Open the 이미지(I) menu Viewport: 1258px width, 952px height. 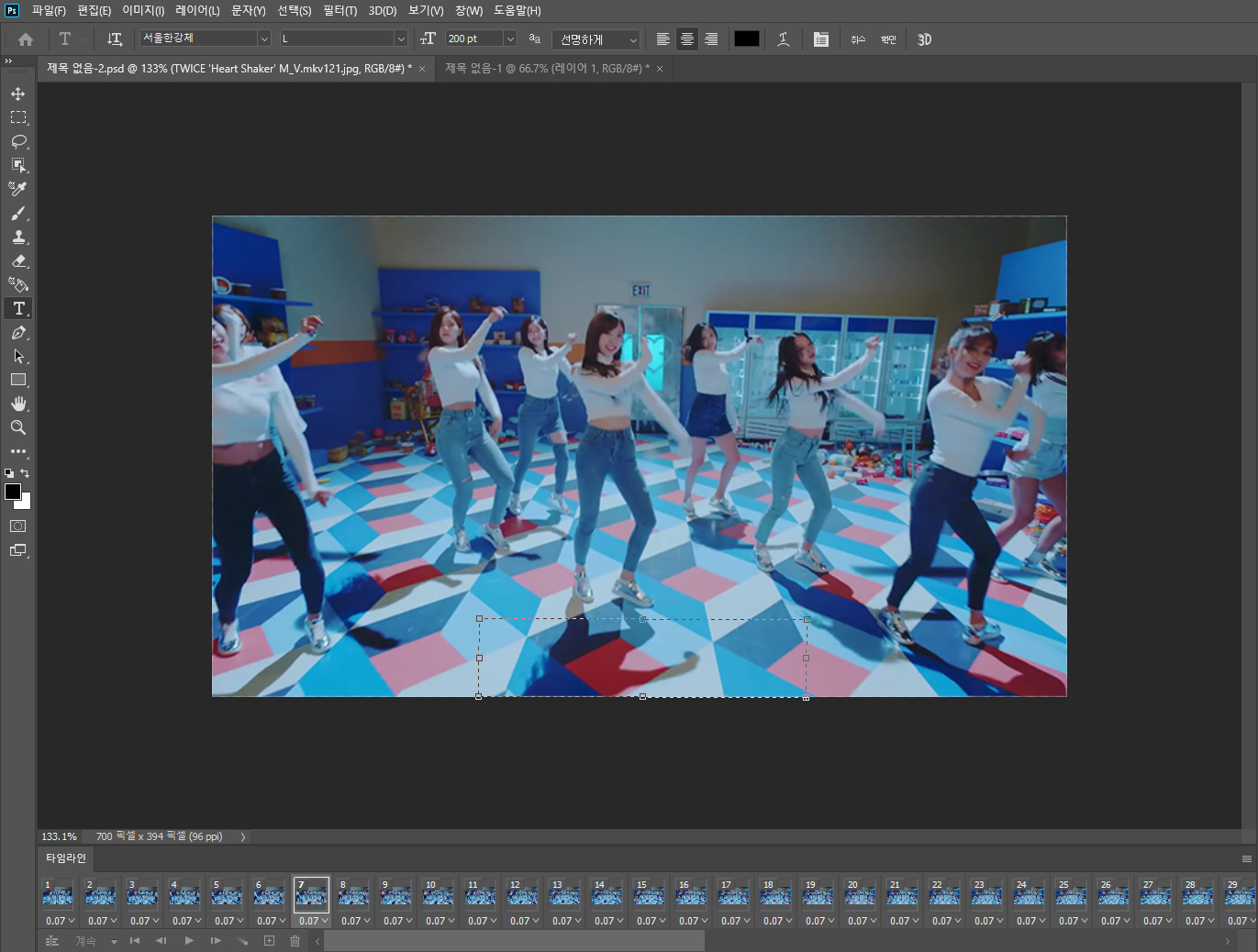click(143, 11)
